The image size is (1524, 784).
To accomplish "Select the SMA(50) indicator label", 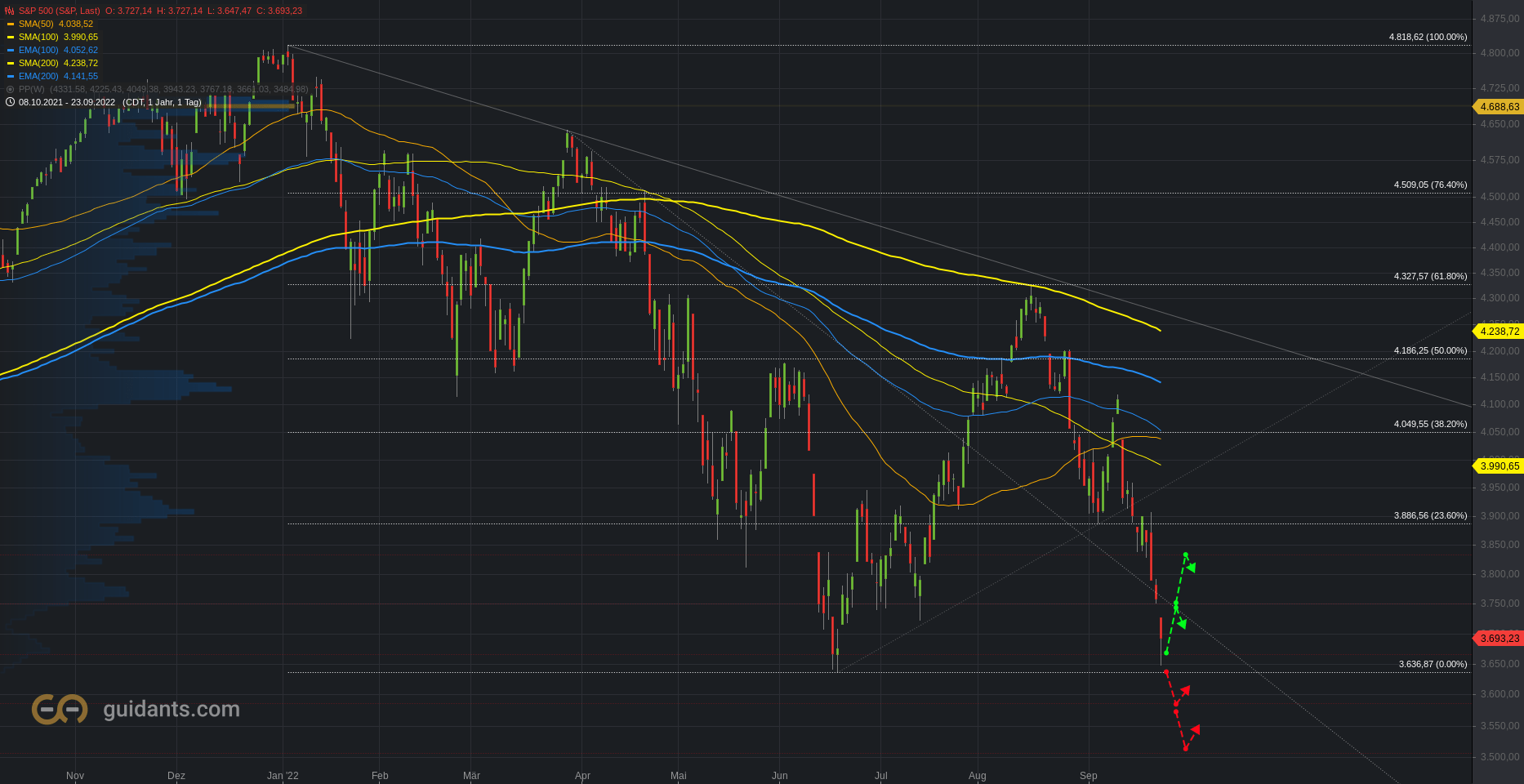I will pyautogui.click(x=36, y=24).
